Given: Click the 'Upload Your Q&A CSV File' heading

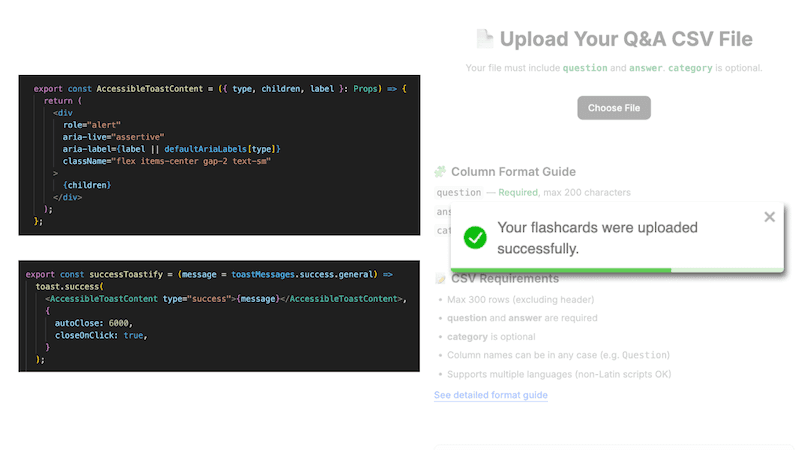Looking at the screenshot, I should [626, 39].
